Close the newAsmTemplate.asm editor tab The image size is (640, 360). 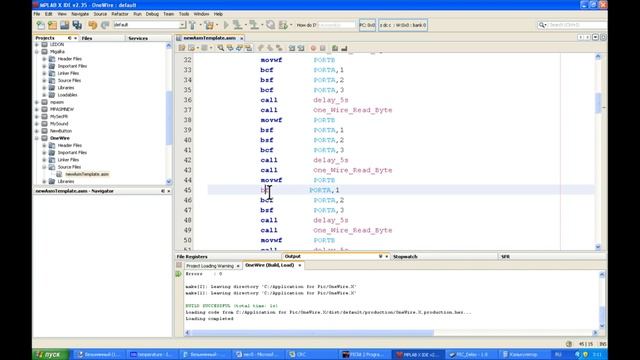(242, 38)
